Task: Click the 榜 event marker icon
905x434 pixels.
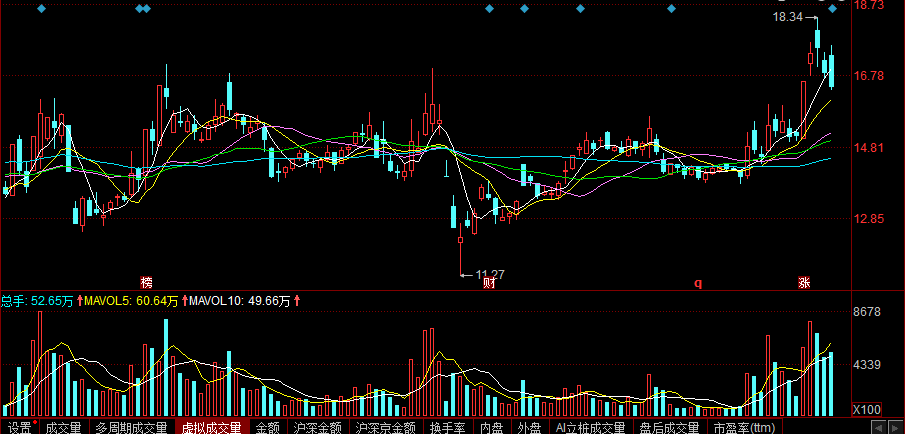Action: (147, 283)
